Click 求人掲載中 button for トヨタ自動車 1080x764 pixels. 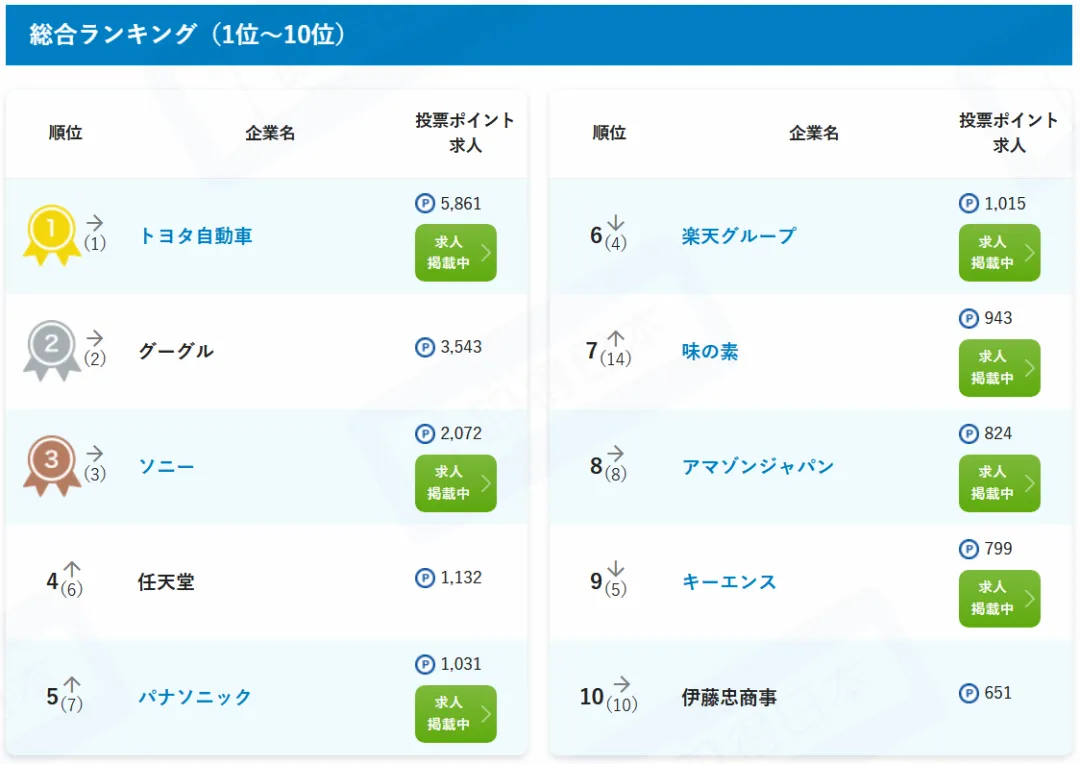(x=455, y=252)
